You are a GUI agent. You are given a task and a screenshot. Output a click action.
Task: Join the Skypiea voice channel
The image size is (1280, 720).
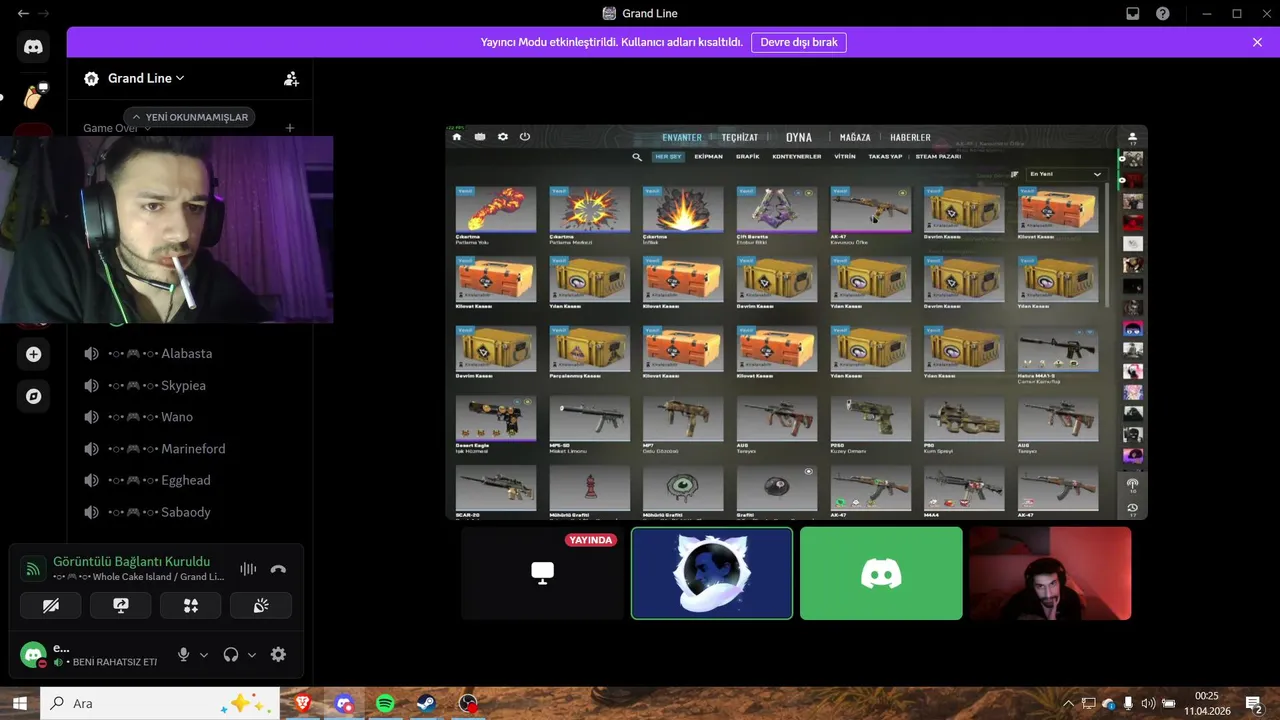point(190,385)
